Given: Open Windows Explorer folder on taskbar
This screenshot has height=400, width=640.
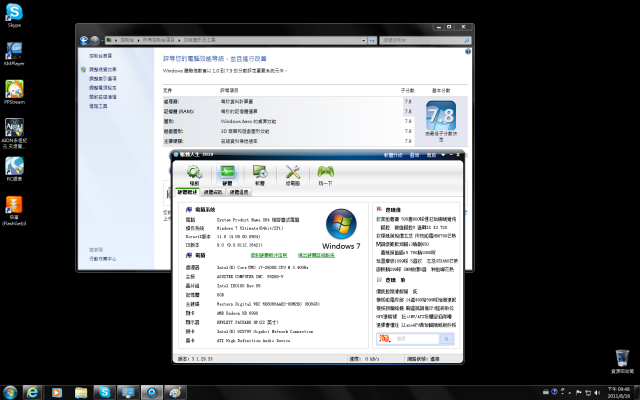Looking at the screenshot, I should pos(81,392).
